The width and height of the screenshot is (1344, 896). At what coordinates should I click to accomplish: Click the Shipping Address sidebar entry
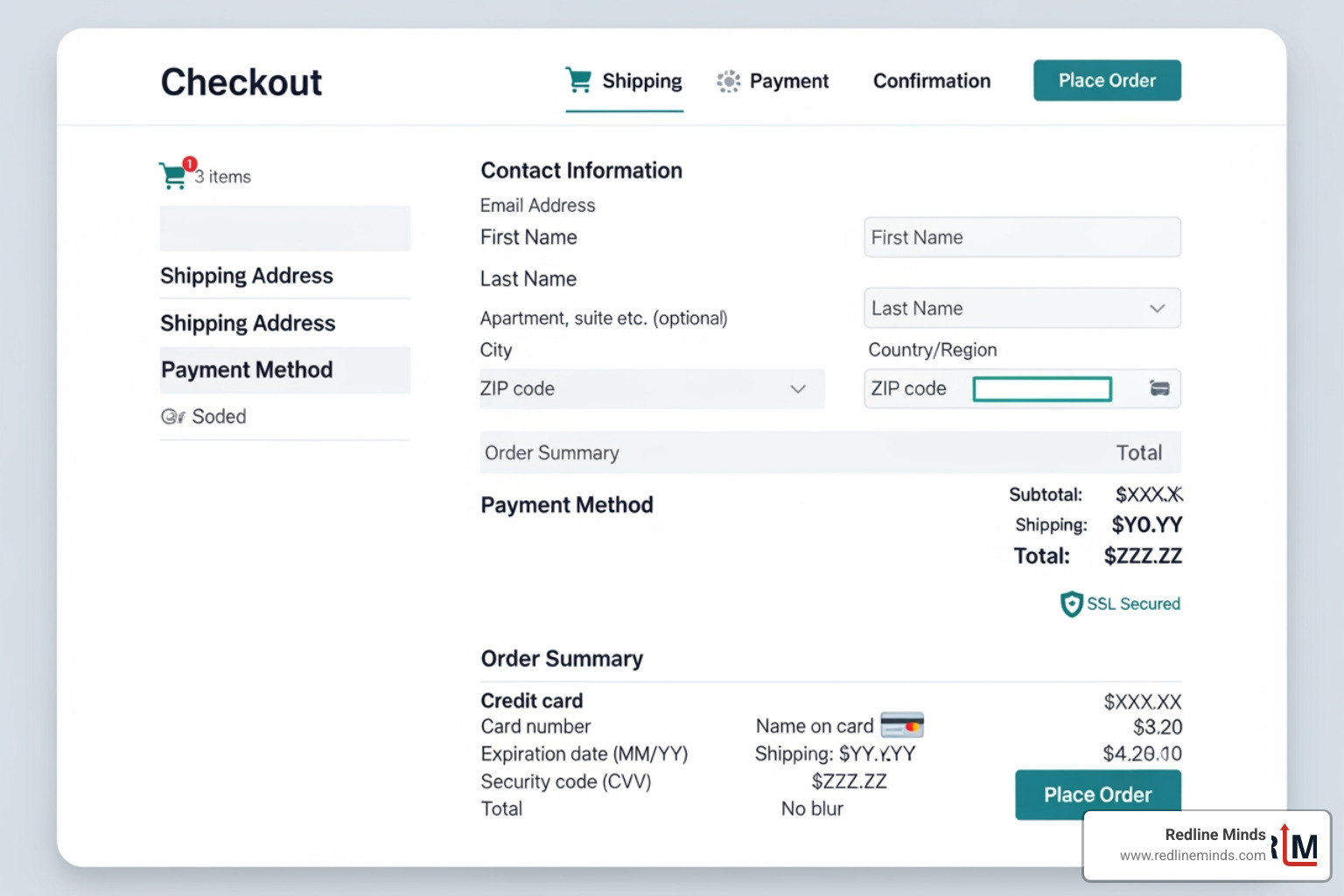click(248, 276)
